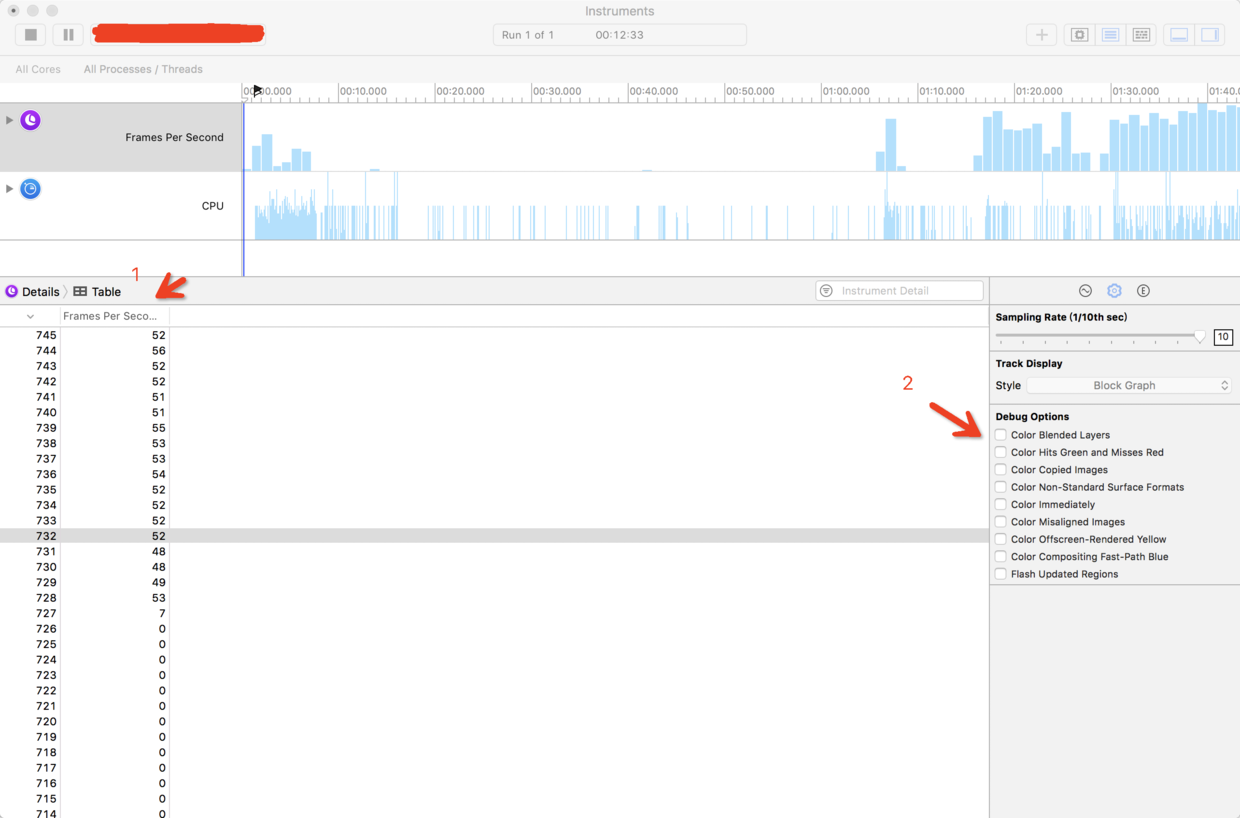Expand the CPU track
The height and width of the screenshot is (818, 1240).
(10, 188)
